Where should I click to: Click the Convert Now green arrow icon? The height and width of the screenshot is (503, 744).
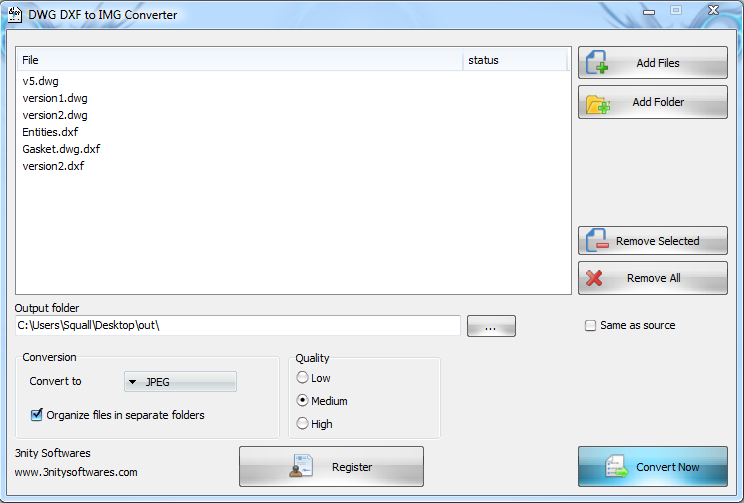pos(616,467)
